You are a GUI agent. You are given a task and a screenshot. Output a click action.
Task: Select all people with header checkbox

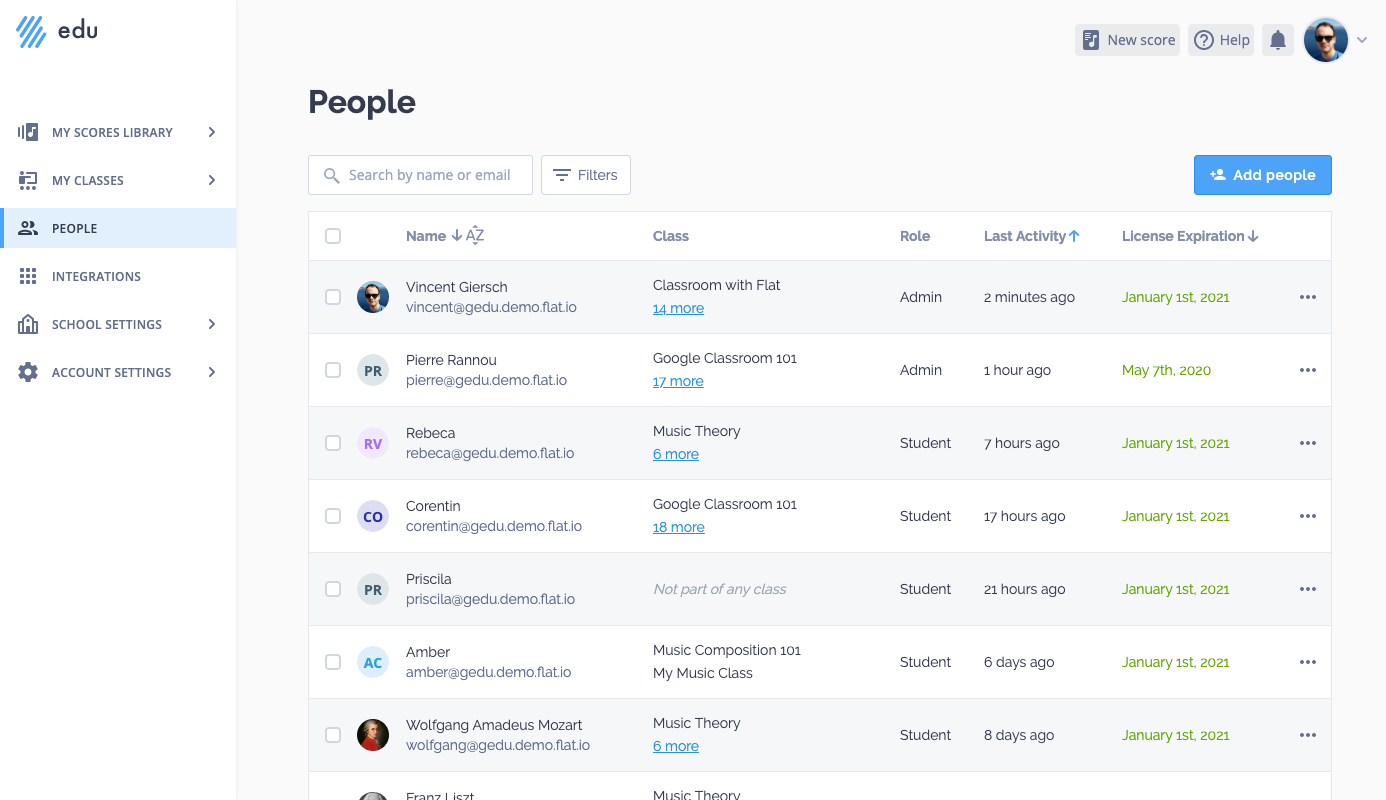point(333,236)
